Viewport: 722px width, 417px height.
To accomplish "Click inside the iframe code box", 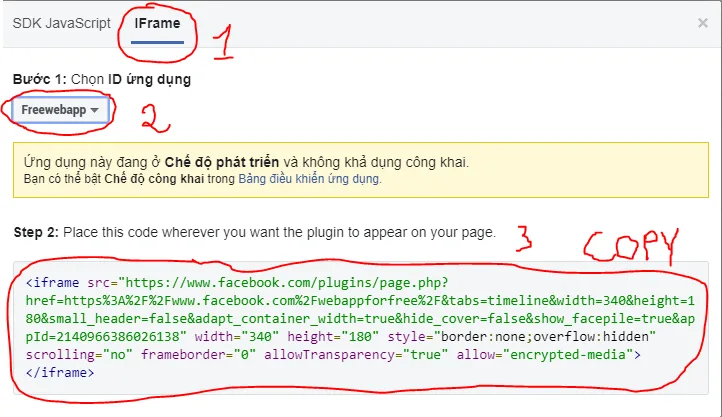I will tap(361, 327).
